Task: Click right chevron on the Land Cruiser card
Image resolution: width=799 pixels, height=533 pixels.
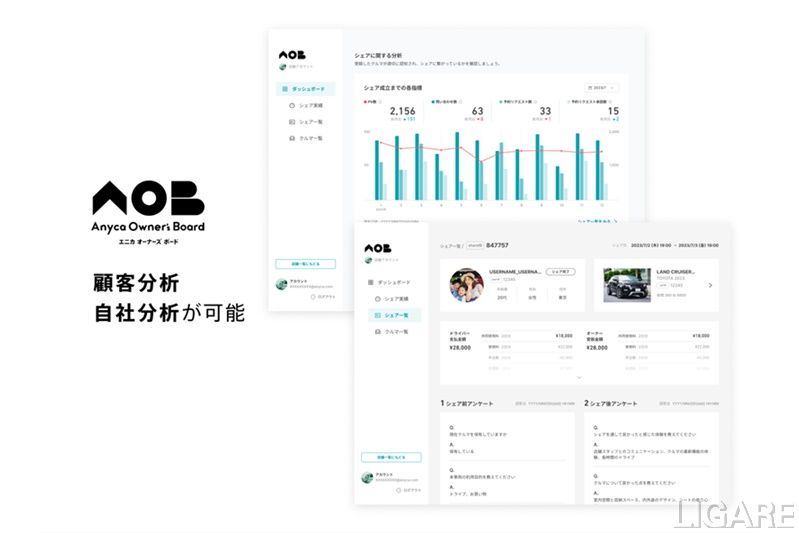Action: click(x=710, y=285)
